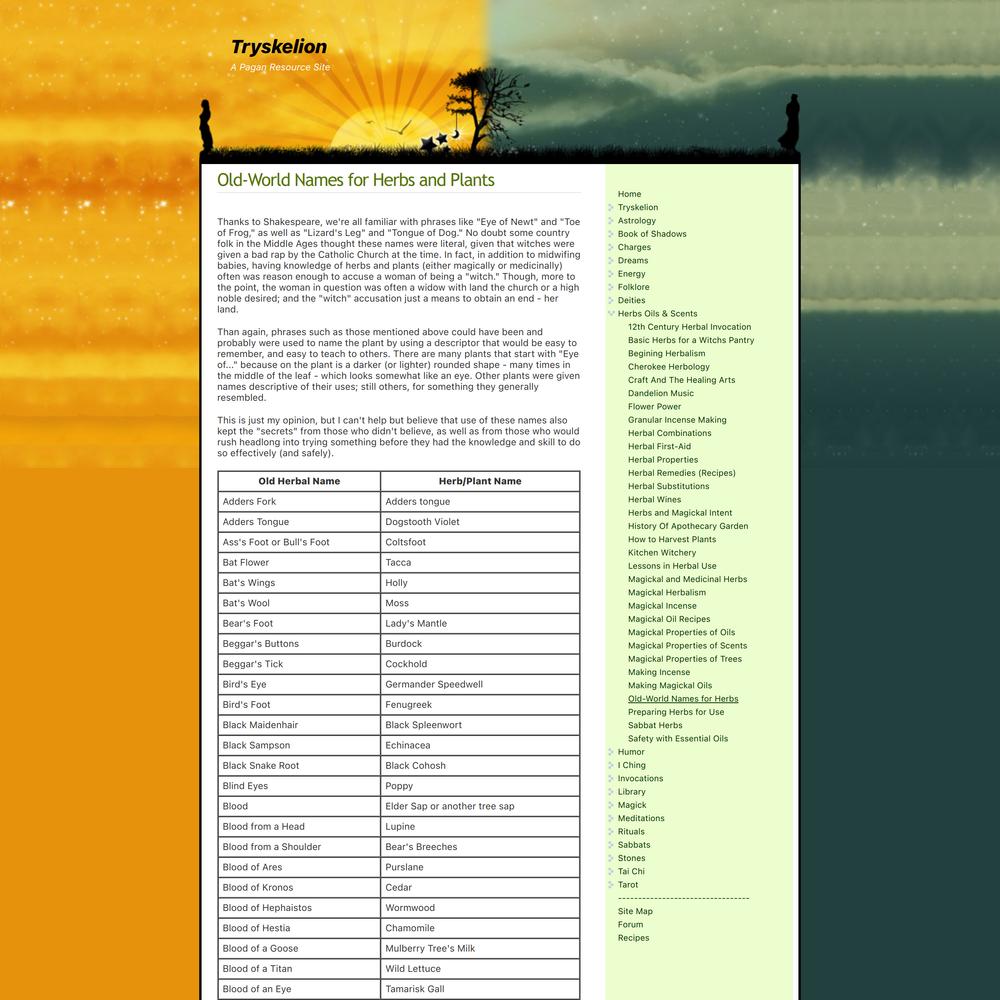The height and width of the screenshot is (1000, 1000).
Task: Select the Adders Fork table cell
Action: pyautogui.click(x=299, y=502)
